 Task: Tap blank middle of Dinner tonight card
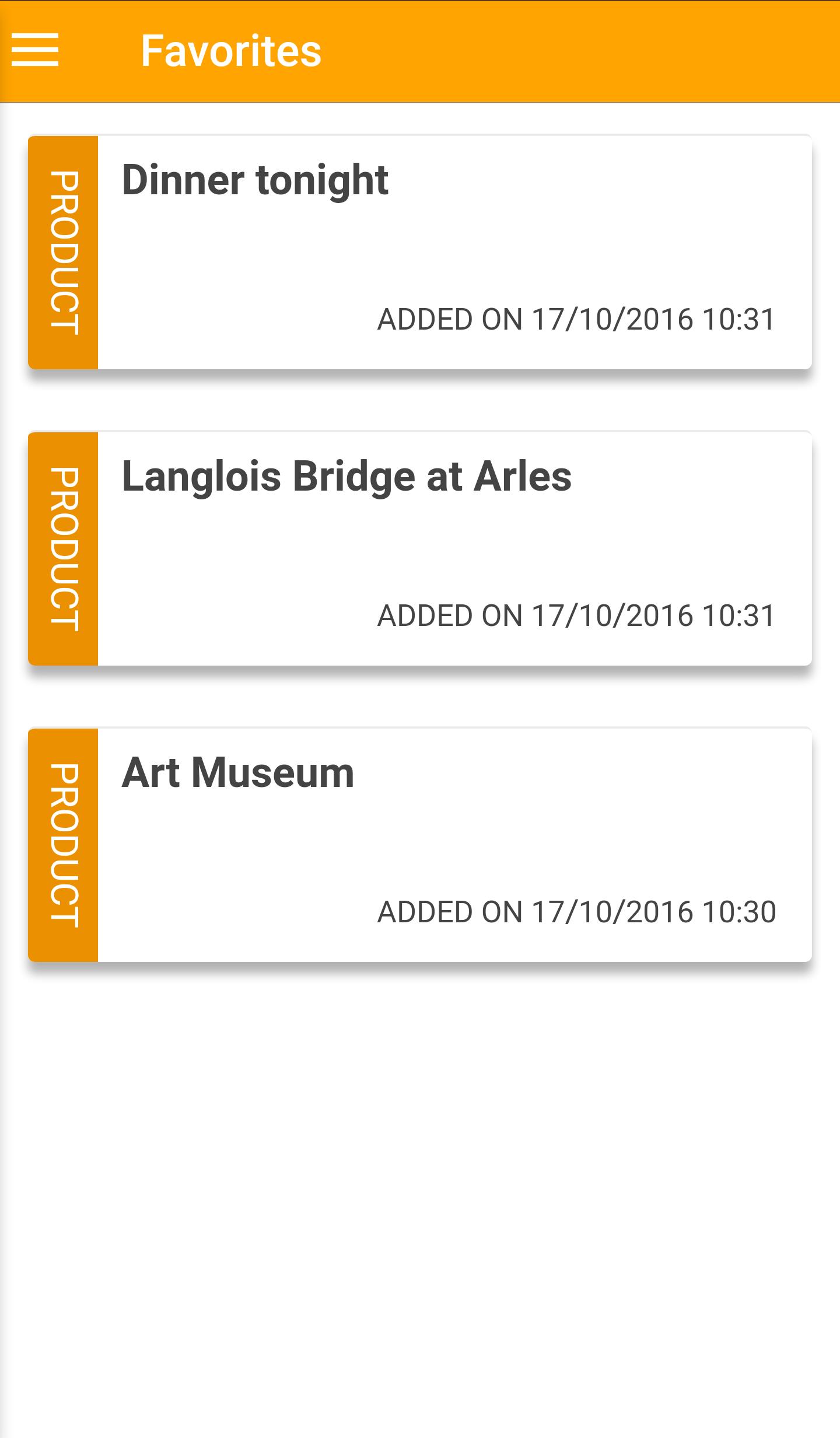(x=455, y=251)
